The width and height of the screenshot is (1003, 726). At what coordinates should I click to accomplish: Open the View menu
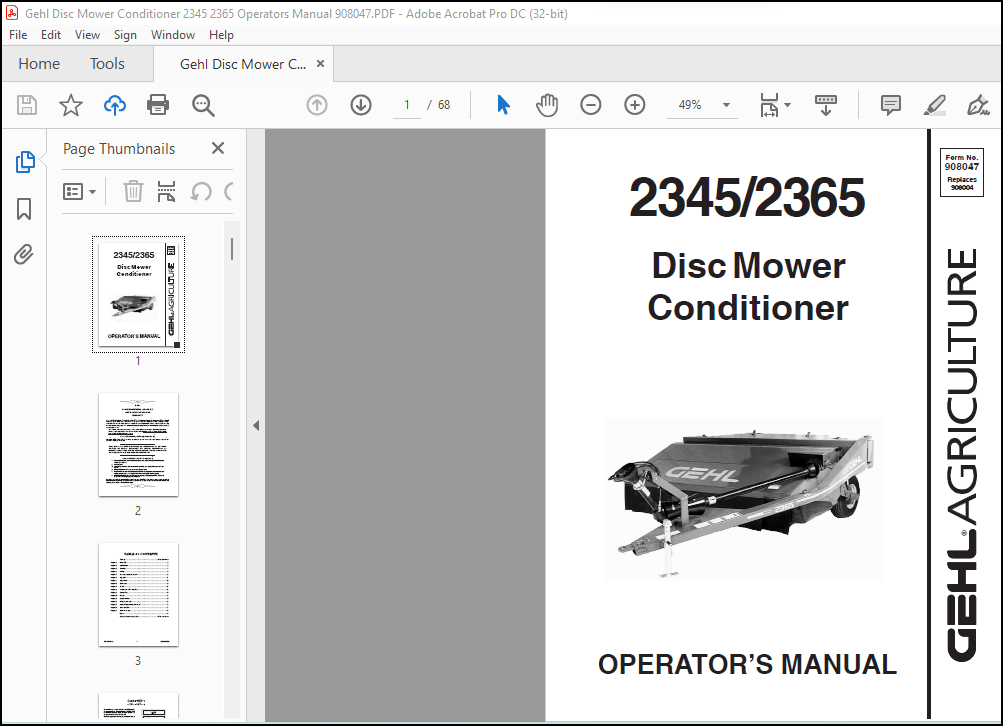click(87, 35)
